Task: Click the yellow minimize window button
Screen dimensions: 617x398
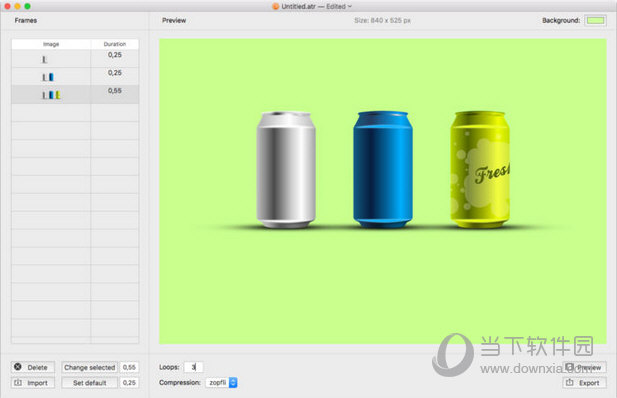Action: point(17,6)
